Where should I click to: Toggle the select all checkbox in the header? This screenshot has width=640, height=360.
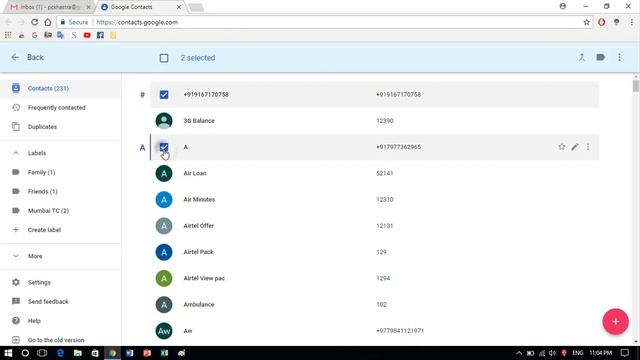(x=164, y=58)
